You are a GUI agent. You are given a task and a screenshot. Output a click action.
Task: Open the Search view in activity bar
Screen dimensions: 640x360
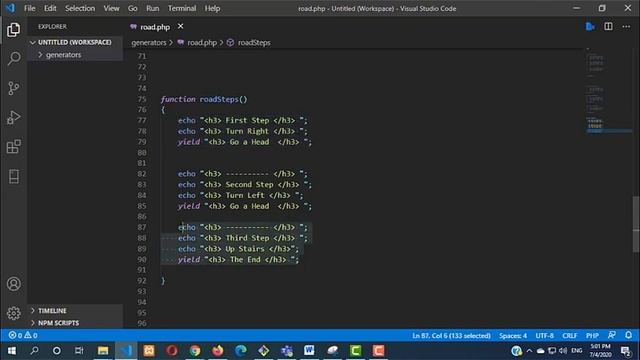coord(13,58)
